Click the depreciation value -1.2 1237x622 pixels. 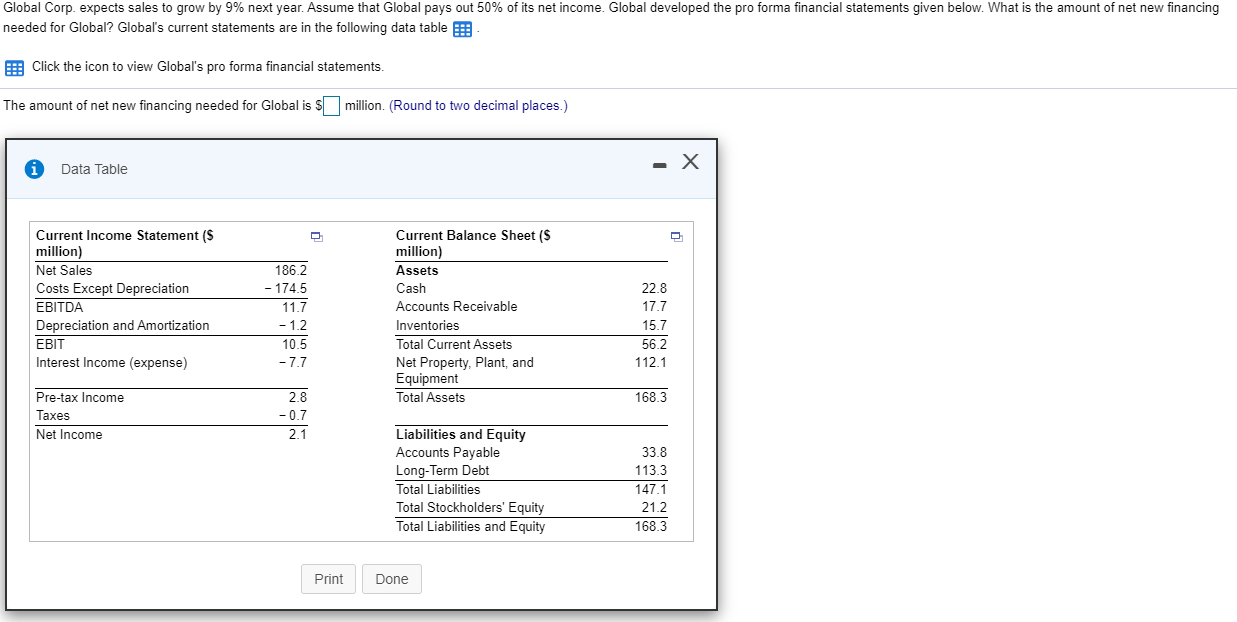[293, 326]
